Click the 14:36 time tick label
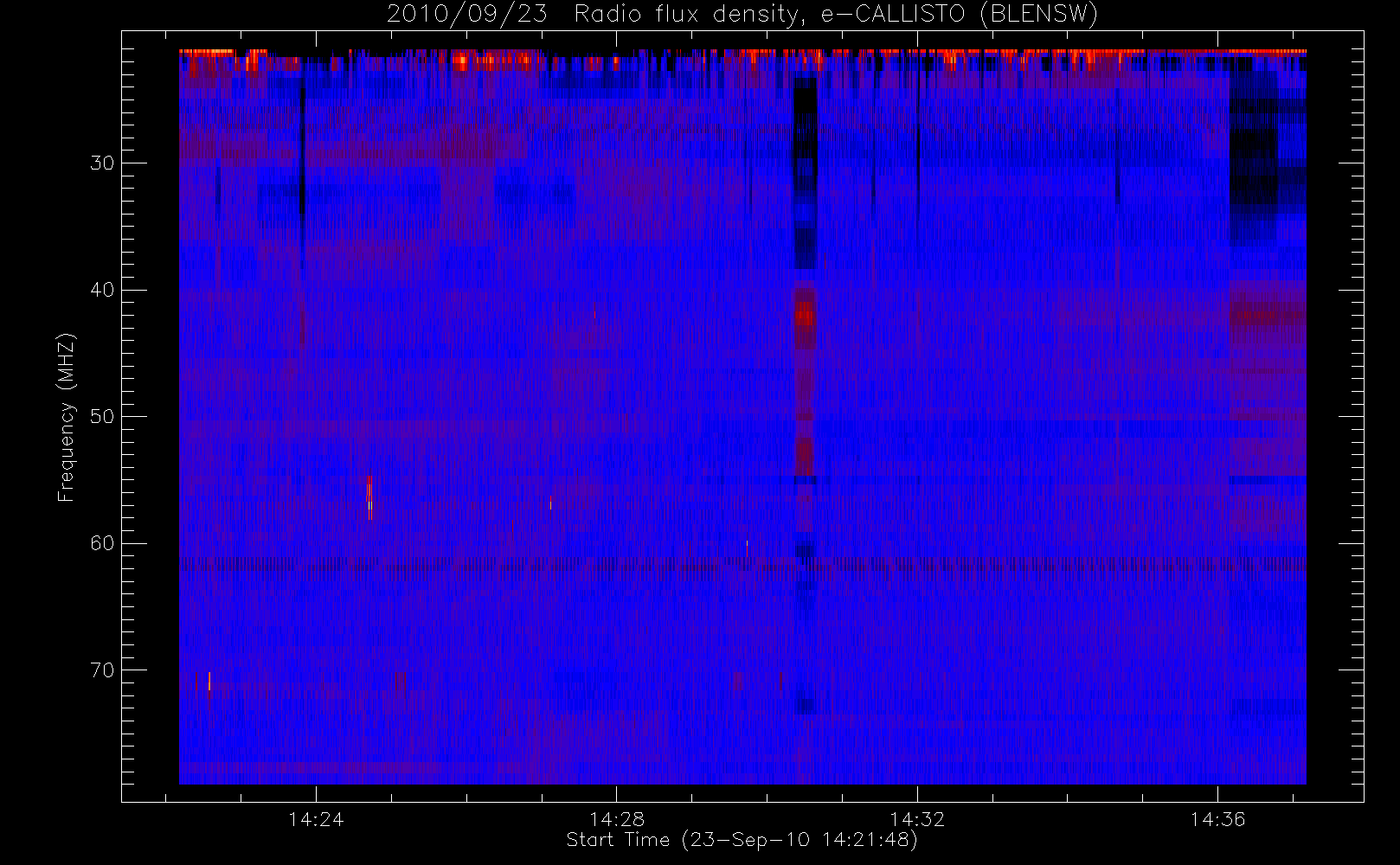Screen dimensions: 1400x865 [1217, 819]
